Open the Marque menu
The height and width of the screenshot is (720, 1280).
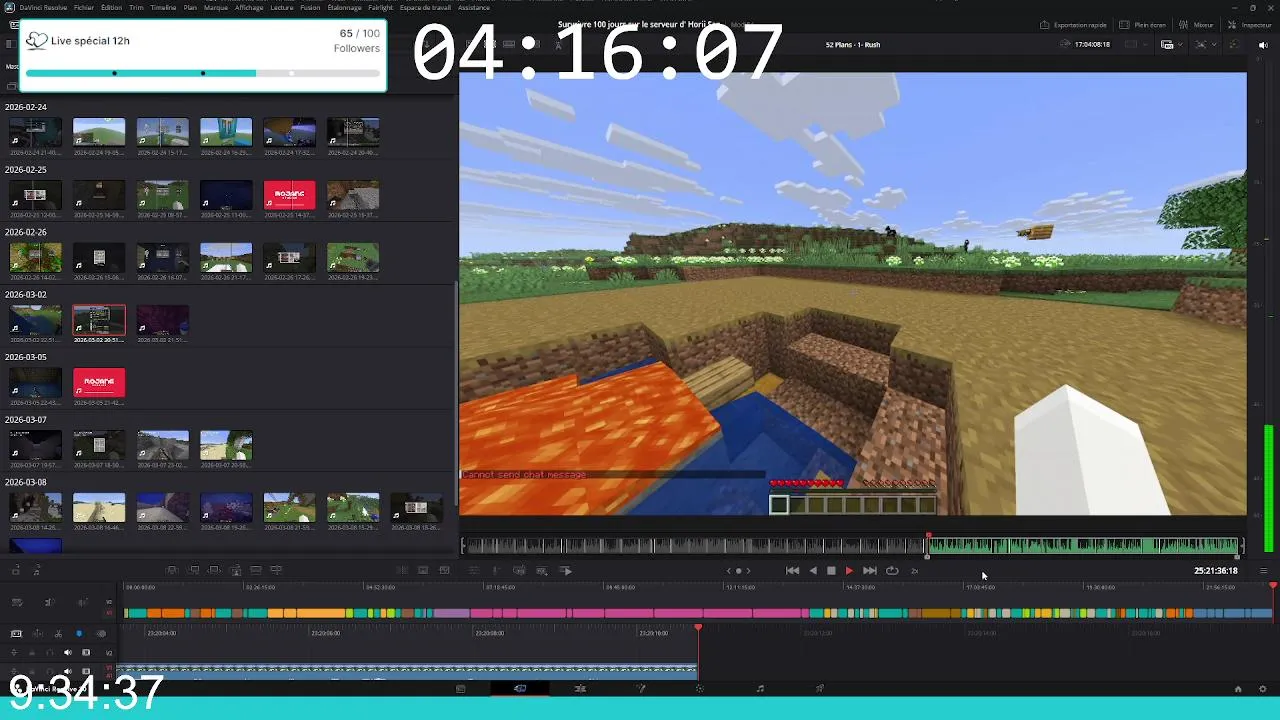point(215,7)
